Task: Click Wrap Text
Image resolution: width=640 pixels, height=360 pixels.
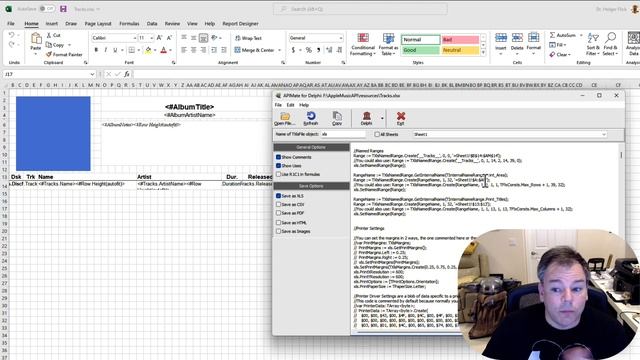Action: click(248, 38)
